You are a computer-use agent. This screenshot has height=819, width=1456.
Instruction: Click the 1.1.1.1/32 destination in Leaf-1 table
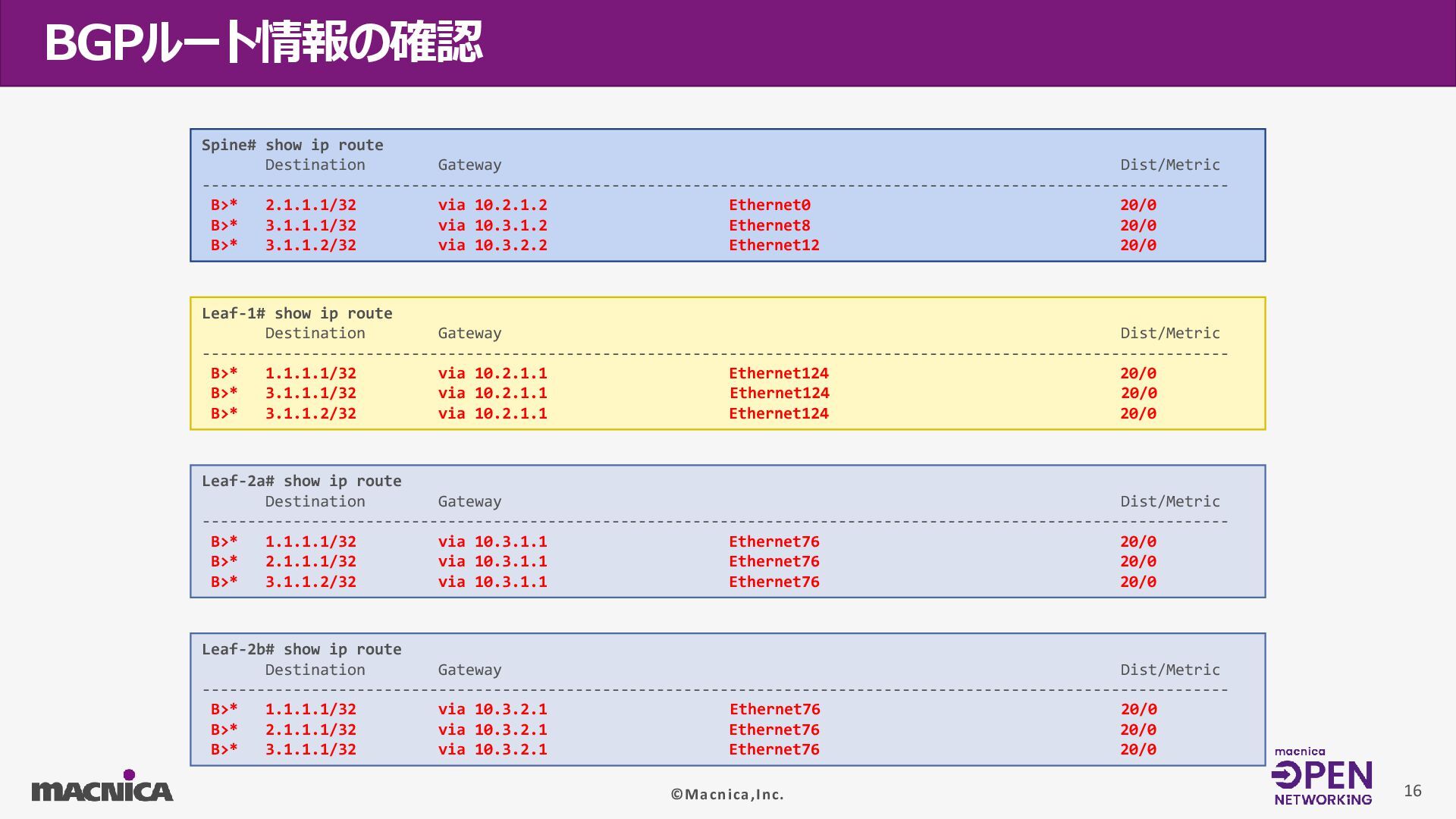pos(310,373)
